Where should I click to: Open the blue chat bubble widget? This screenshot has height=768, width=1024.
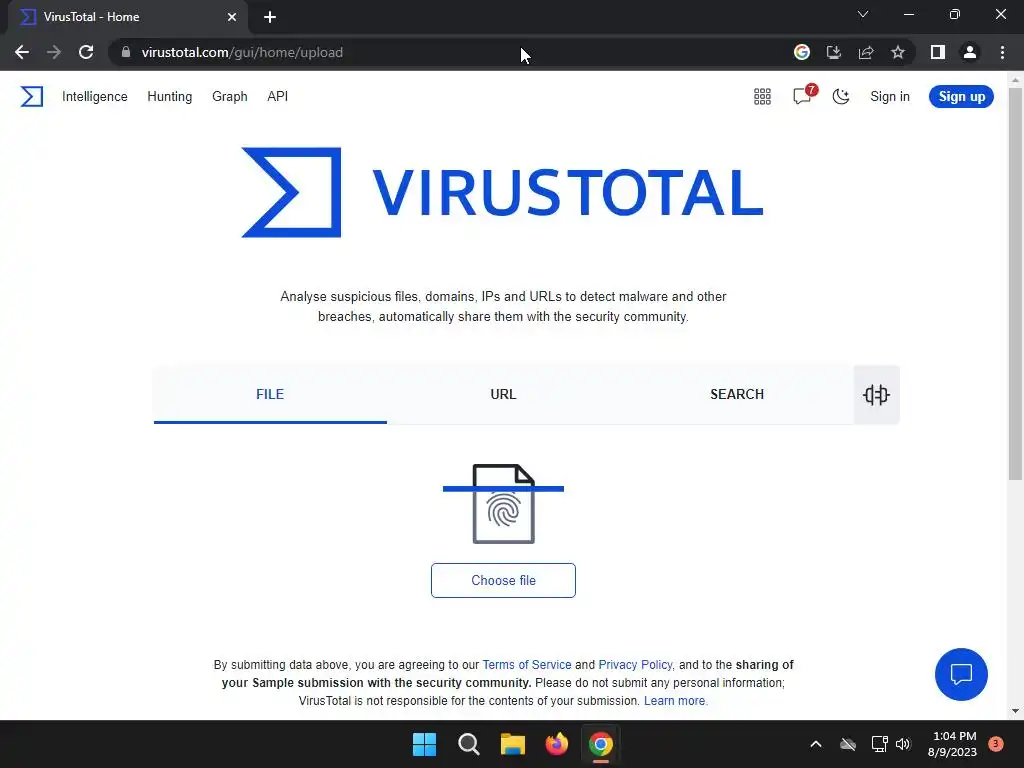coord(961,674)
